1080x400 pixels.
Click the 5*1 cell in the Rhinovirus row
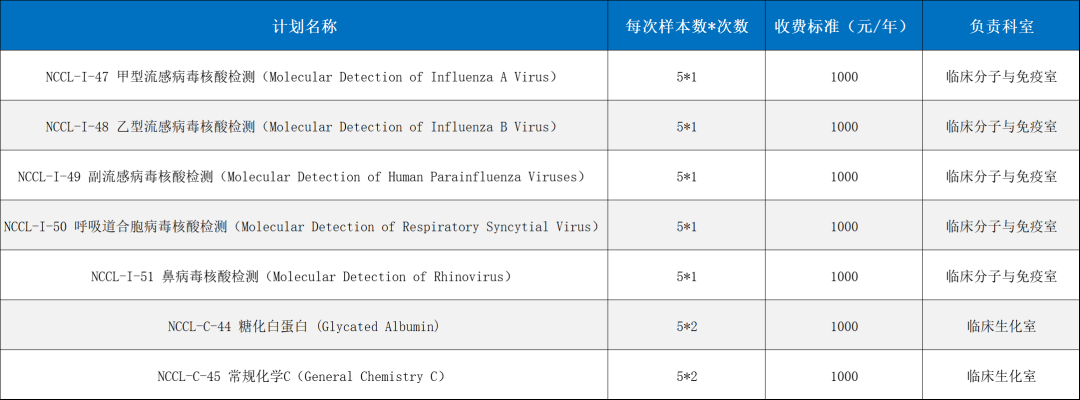pos(686,277)
